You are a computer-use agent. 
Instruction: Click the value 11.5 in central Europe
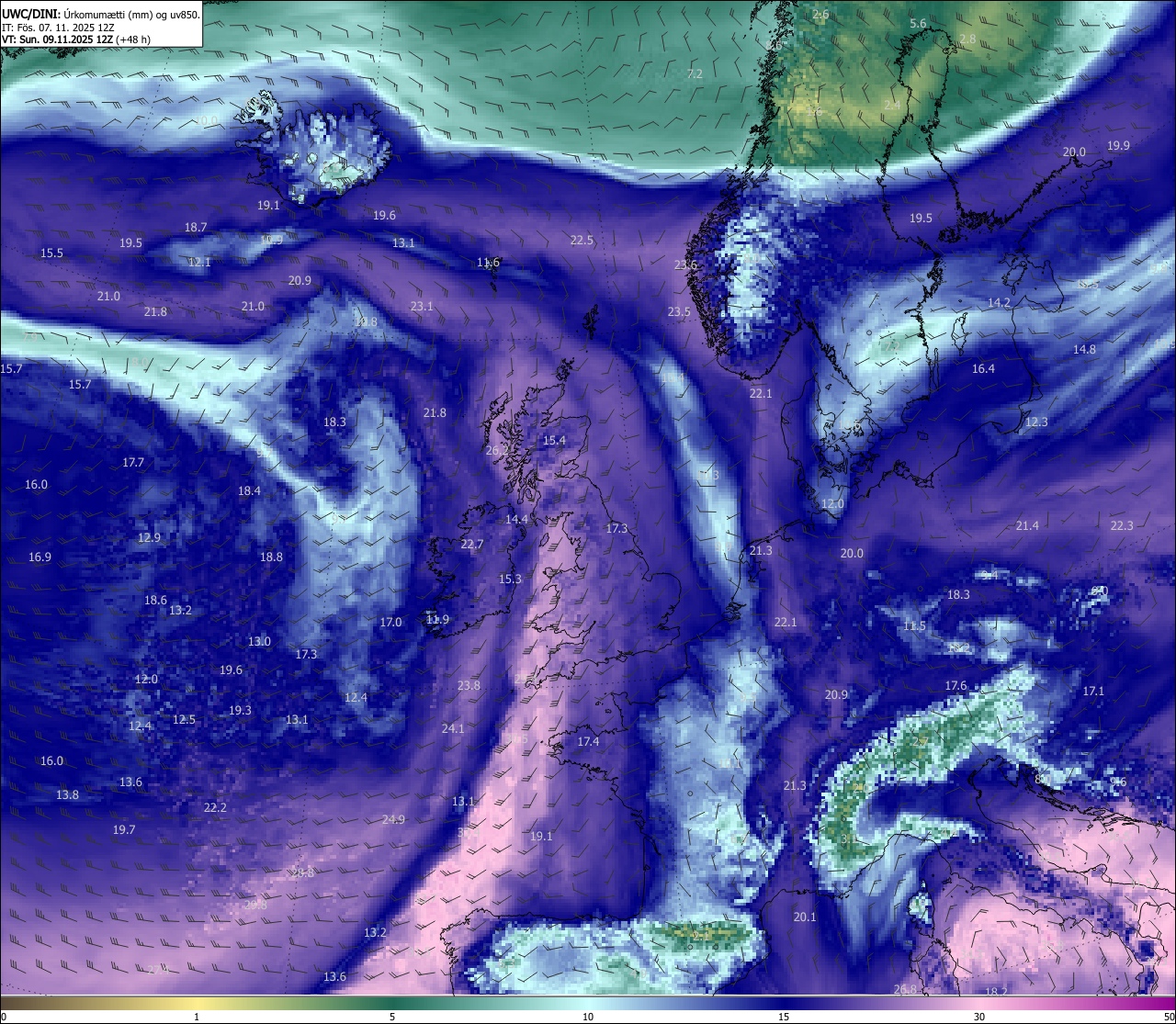(x=914, y=625)
